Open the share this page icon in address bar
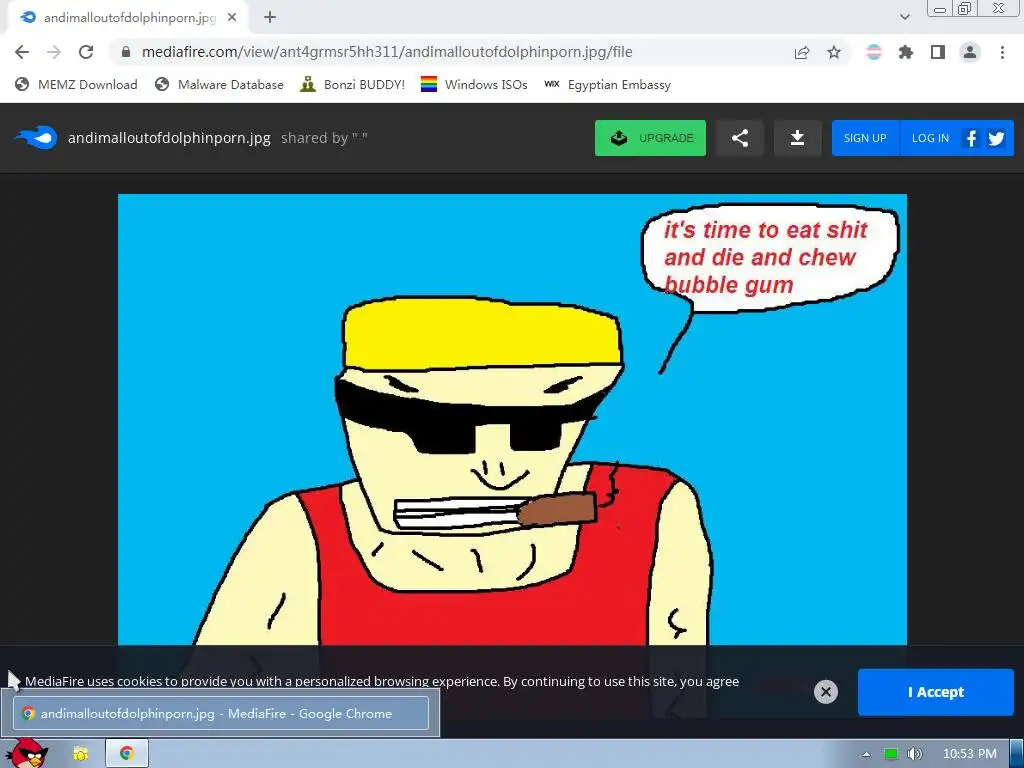 [802, 52]
